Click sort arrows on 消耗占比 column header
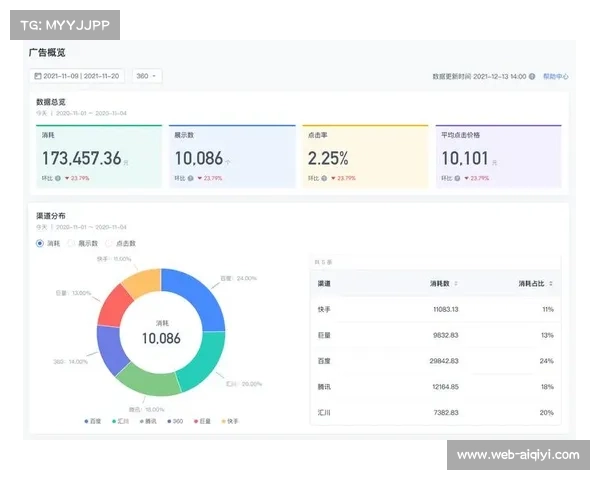 [x=551, y=284]
